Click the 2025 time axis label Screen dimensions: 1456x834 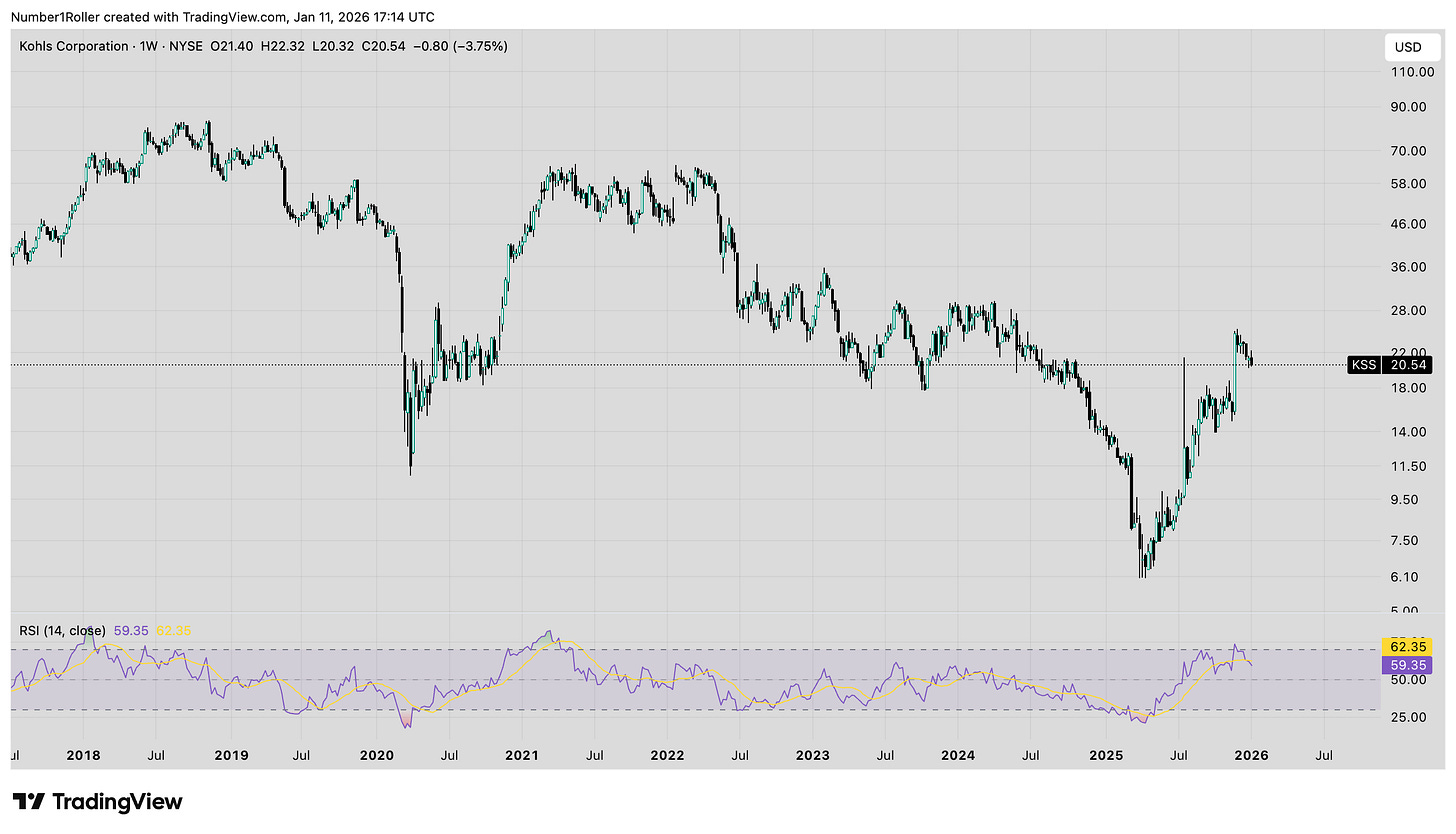(1106, 755)
